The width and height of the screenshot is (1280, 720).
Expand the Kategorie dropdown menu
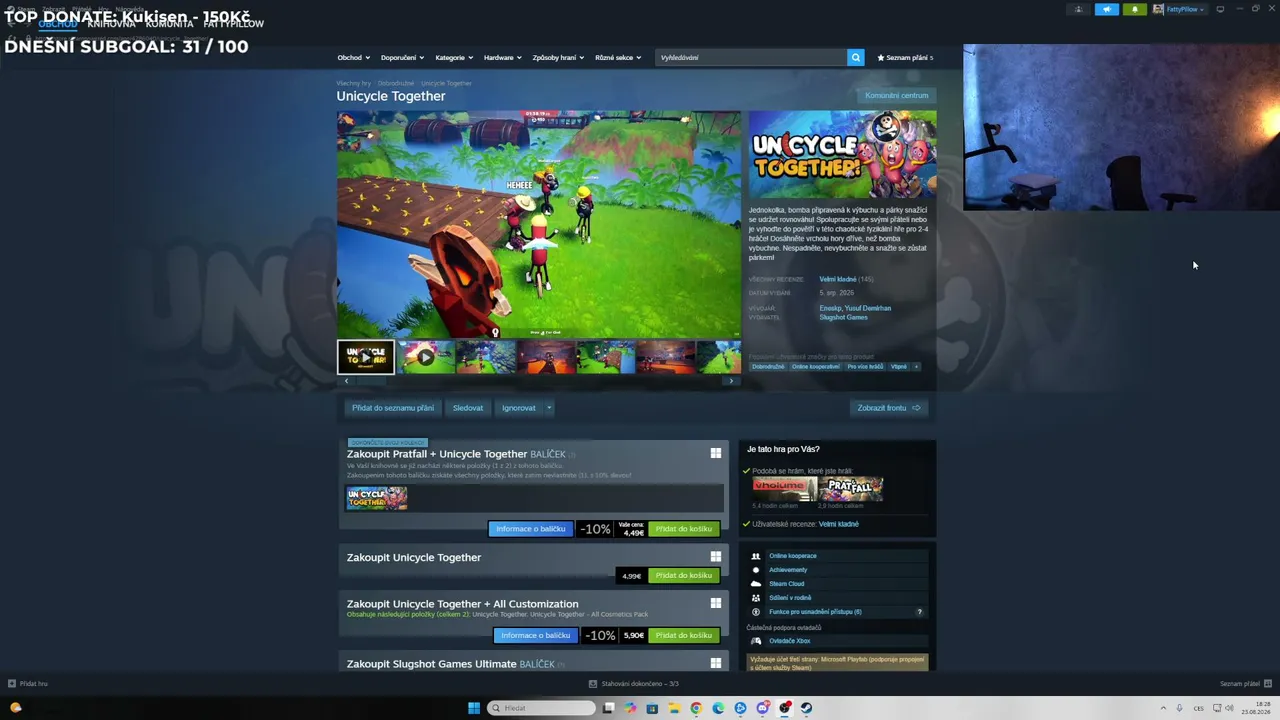pyautogui.click(x=454, y=58)
